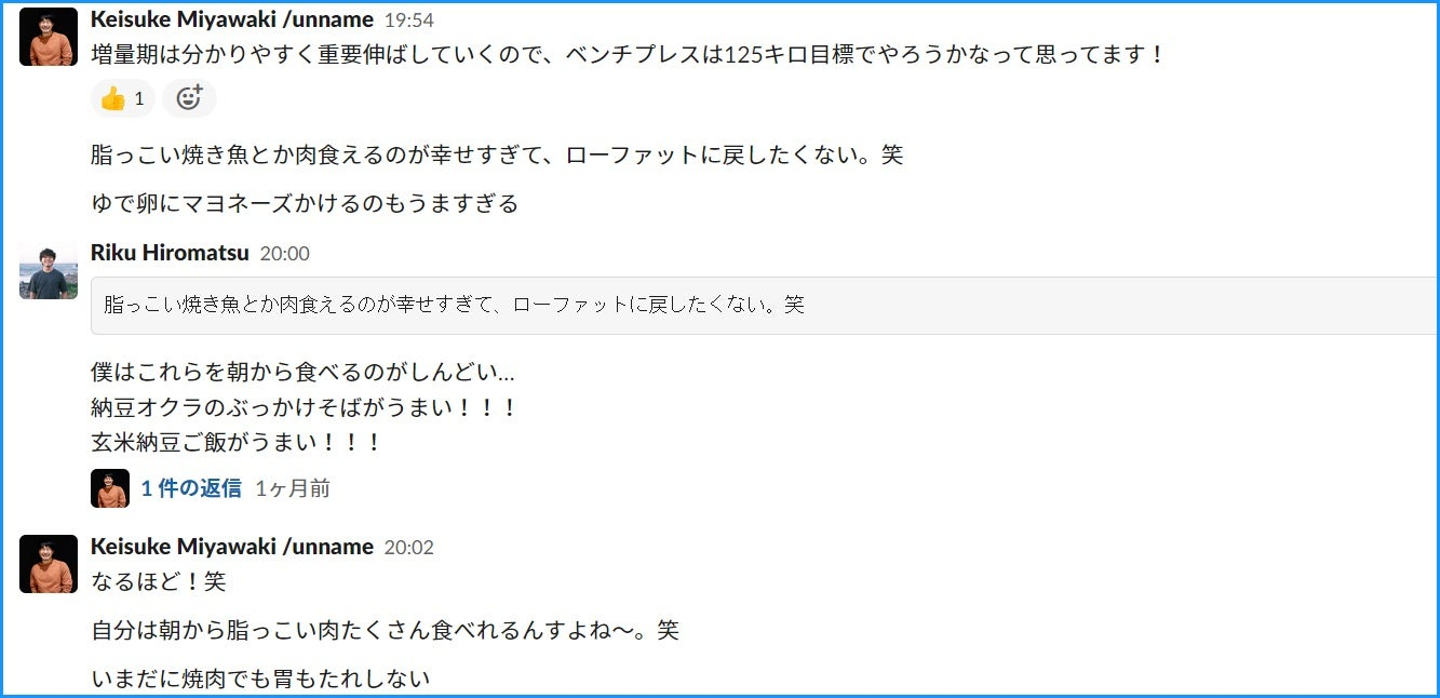Toggle the thumbs-up reaction on the bench press message

(x=123, y=98)
